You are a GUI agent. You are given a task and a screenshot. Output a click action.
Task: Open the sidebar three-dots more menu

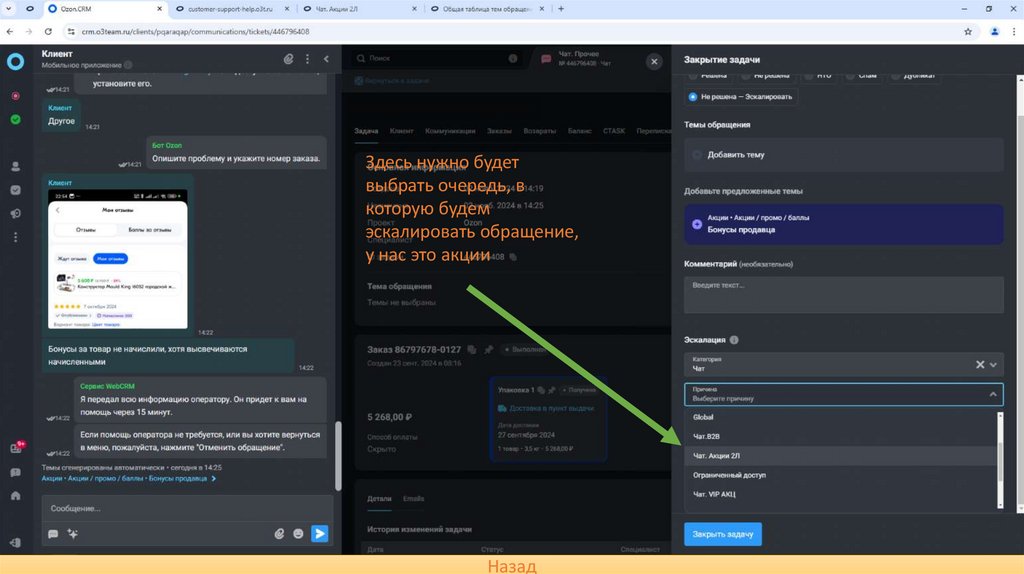tap(16, 237)
